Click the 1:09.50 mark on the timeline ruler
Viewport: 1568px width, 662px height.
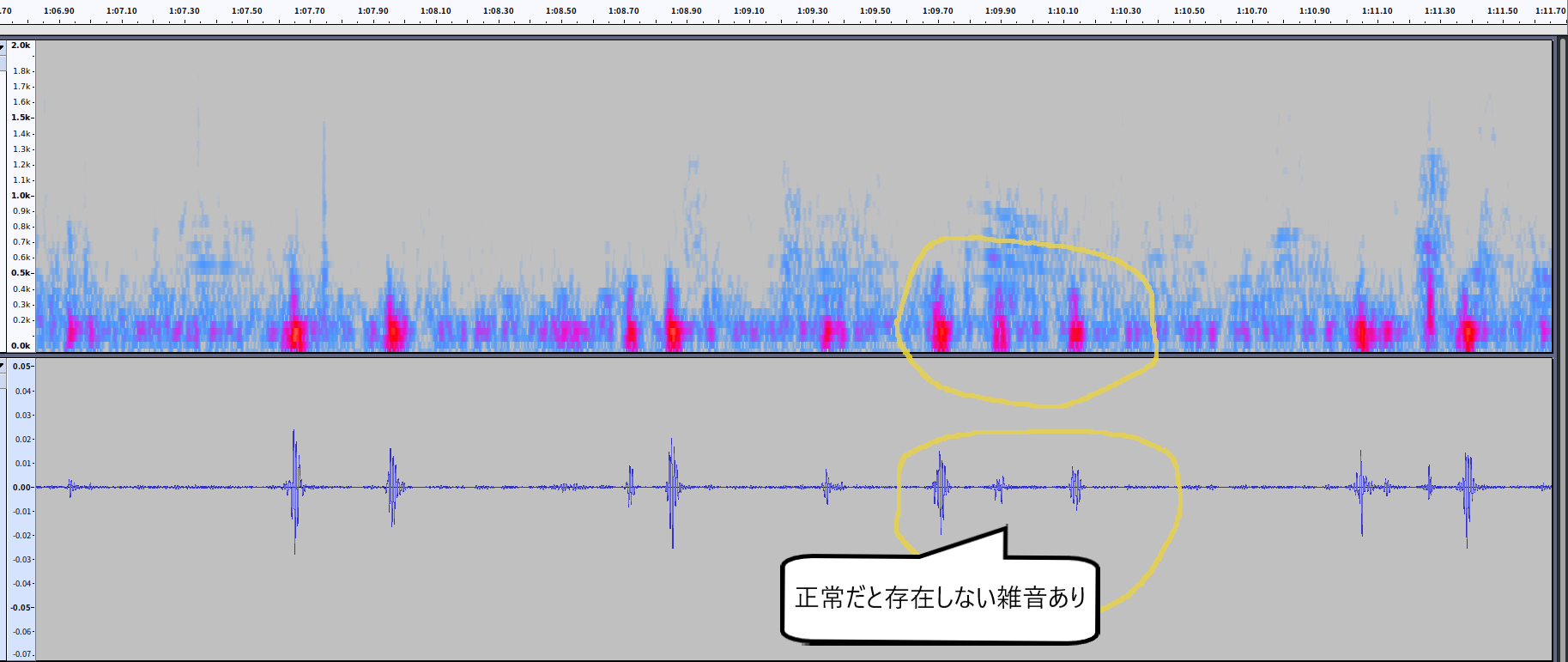pyautogui.click(x=875, y=11)
